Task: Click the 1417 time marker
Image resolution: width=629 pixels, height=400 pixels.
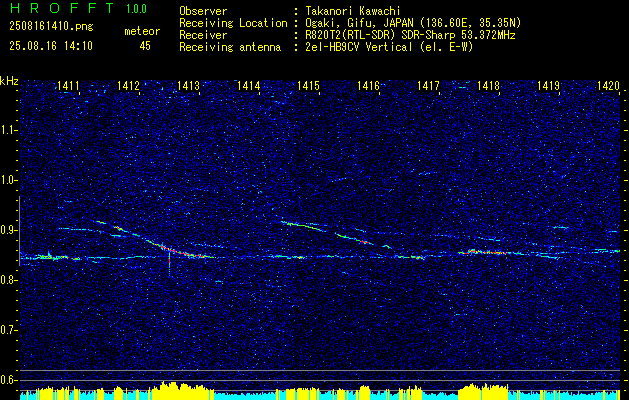Action: tap(428, 85)
